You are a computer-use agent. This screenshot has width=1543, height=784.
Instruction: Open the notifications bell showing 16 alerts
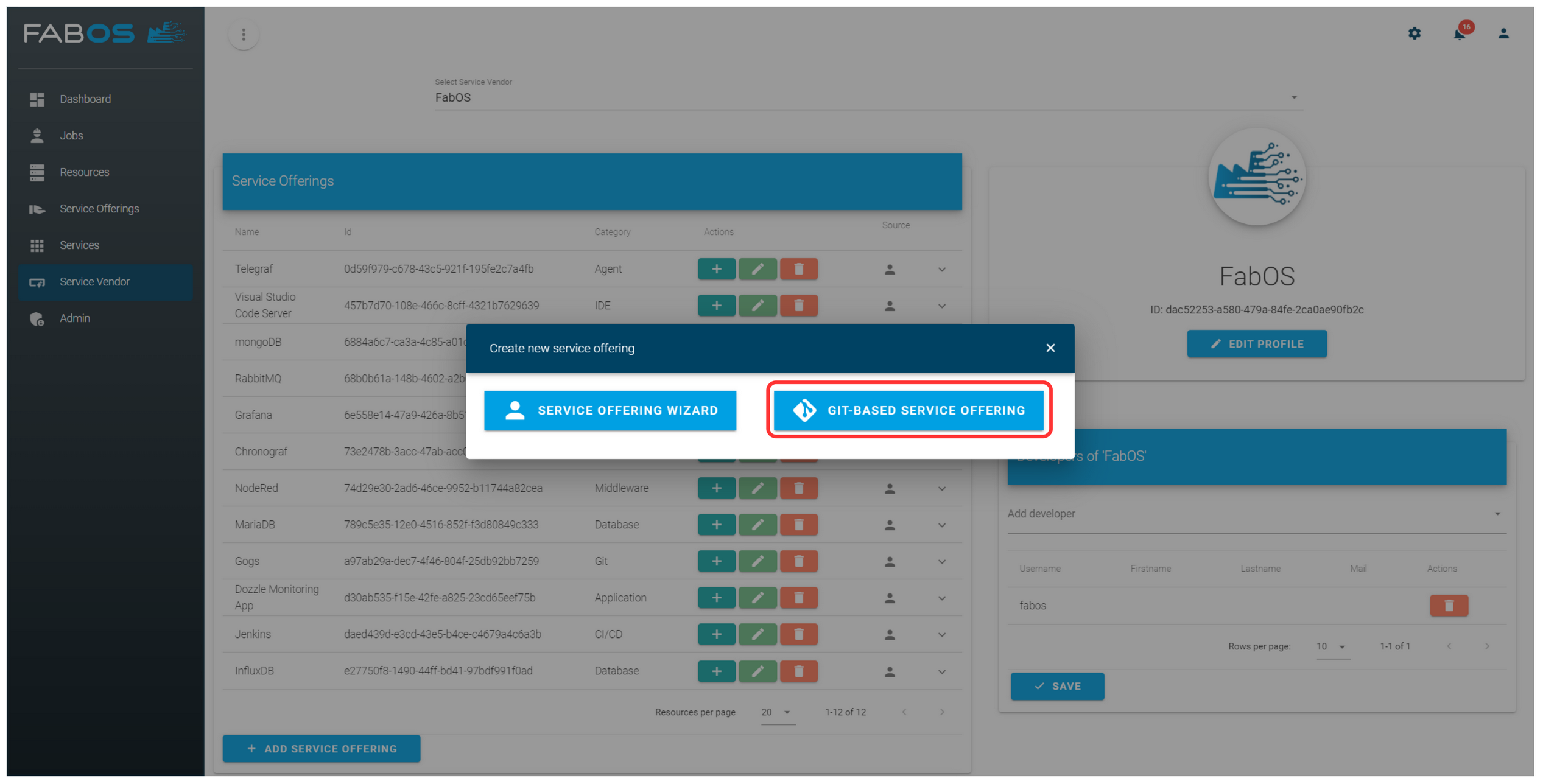(1459, 35)
